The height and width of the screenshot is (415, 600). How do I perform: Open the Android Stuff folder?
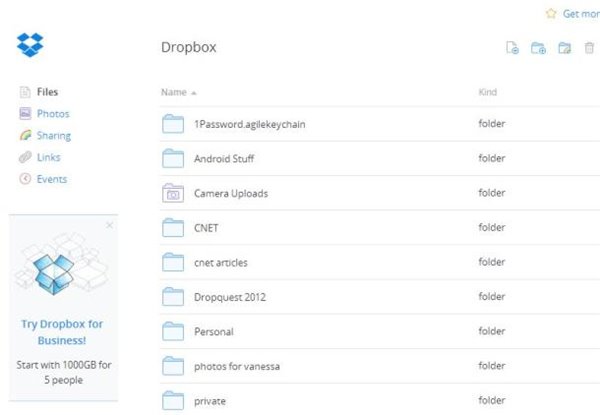tap(225, 158)
